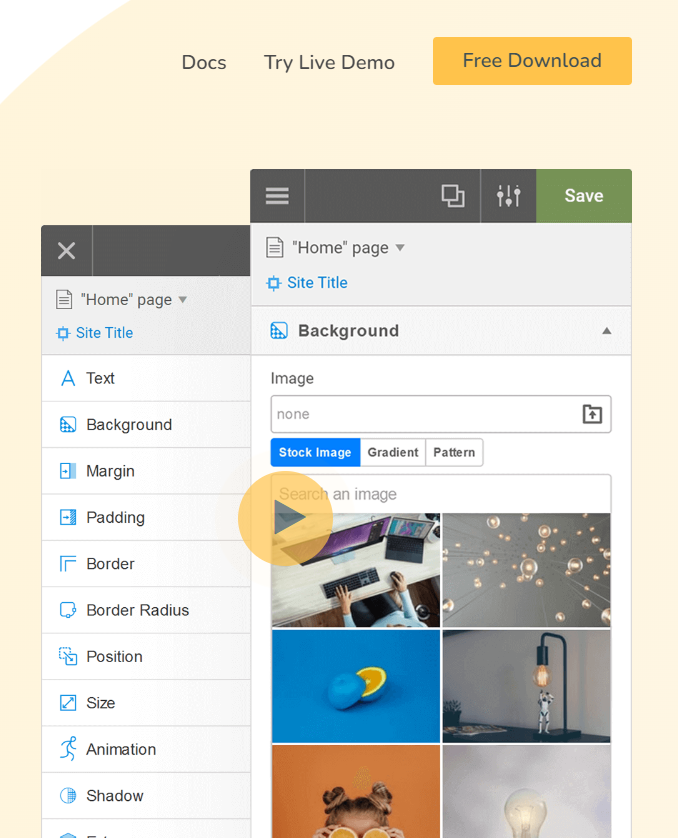
Task: Click Background section header icon
Action: tap(279, 331)
